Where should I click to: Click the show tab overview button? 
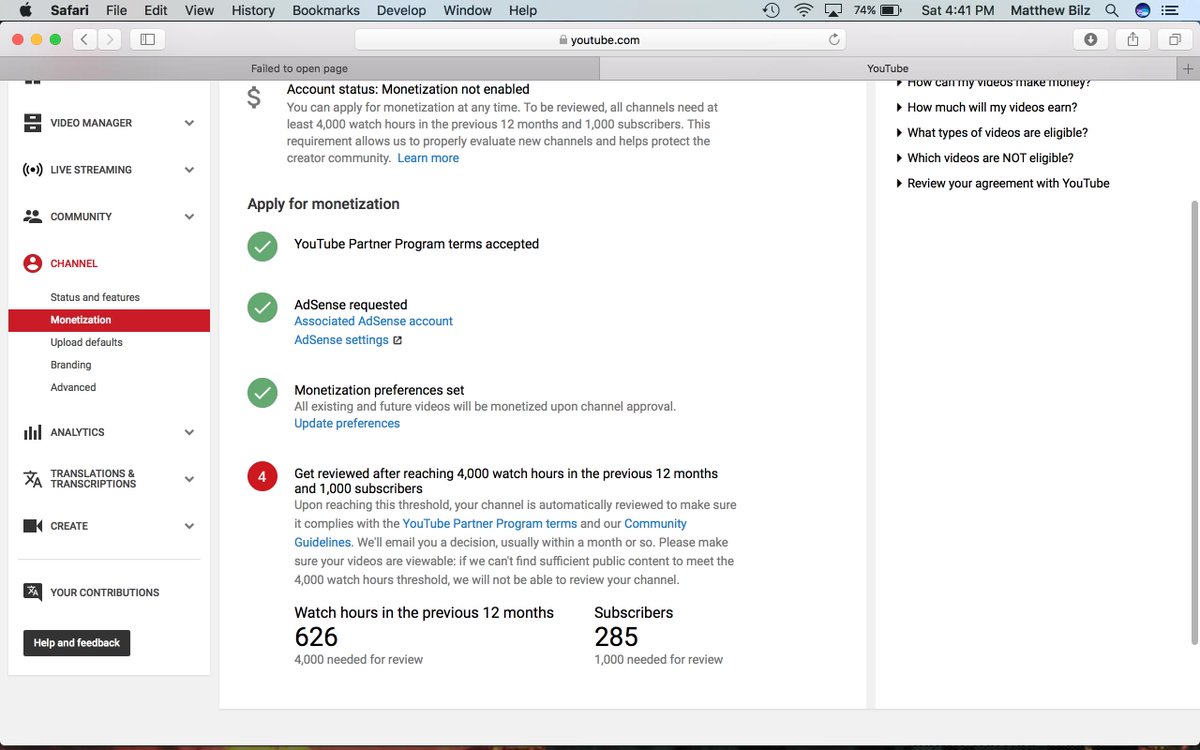(x=1174, y=39)
